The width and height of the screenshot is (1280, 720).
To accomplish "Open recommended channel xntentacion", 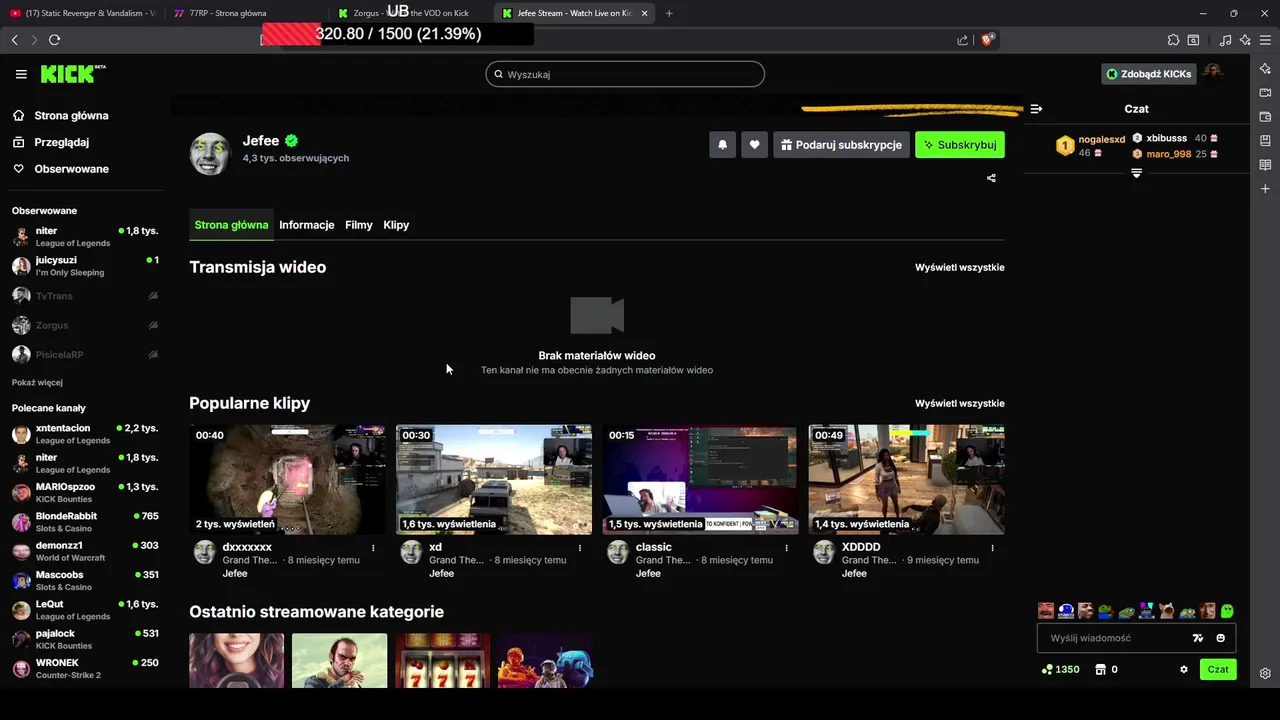I will coord(84,434).
